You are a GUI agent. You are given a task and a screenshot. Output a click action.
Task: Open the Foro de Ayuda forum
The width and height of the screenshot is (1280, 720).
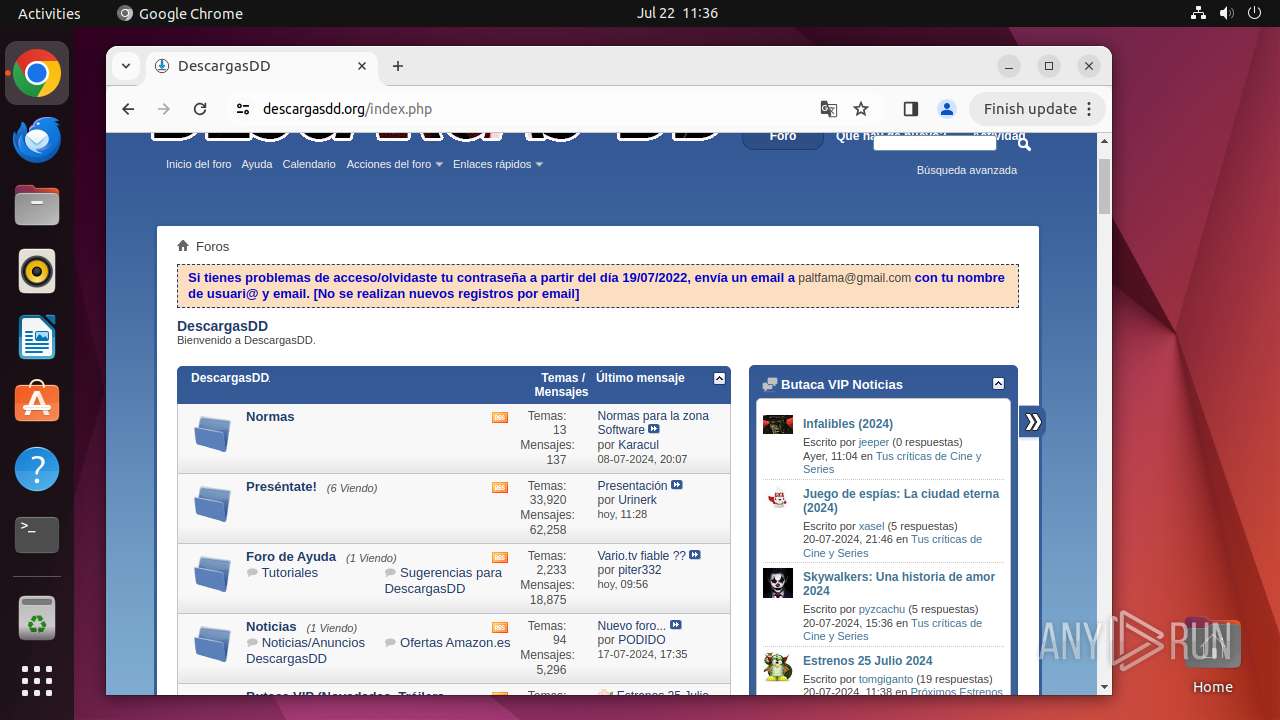coord(291,556)
